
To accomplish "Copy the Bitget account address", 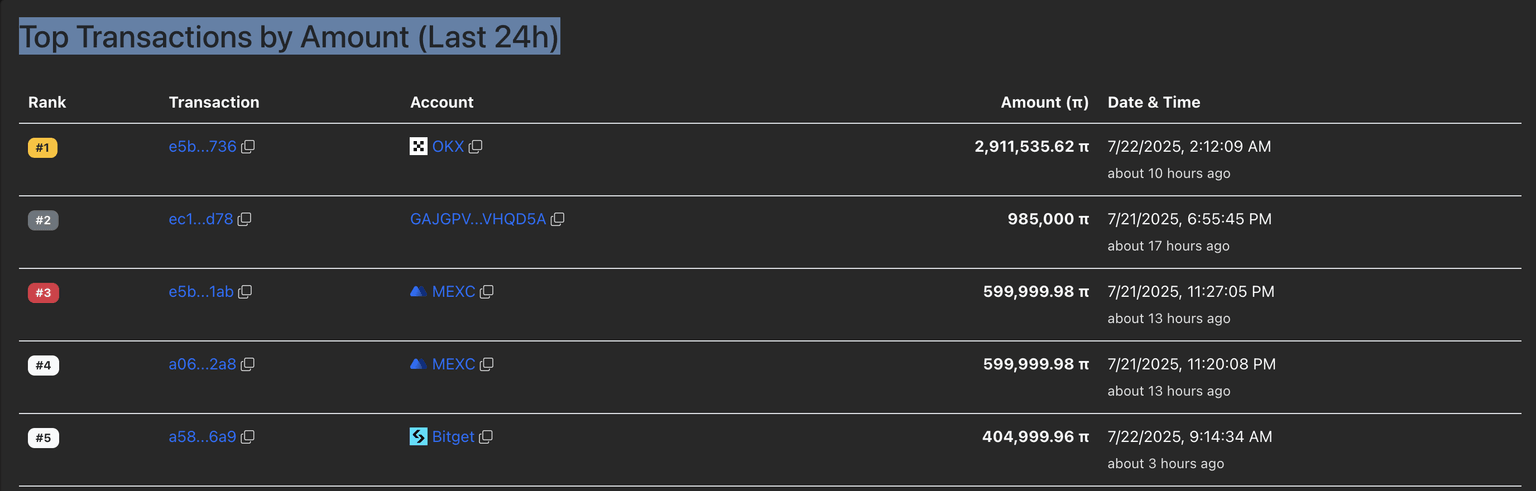I will click(x=486, y=437).
